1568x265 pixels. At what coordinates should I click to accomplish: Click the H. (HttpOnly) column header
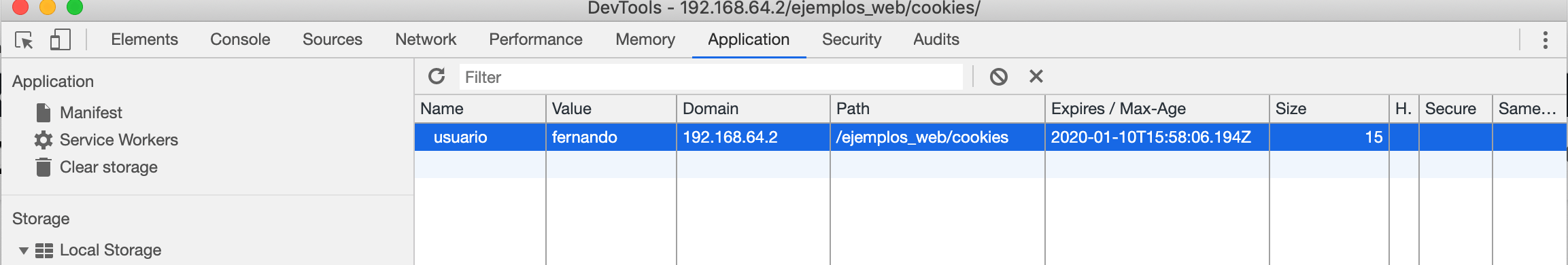[1404, 109]
